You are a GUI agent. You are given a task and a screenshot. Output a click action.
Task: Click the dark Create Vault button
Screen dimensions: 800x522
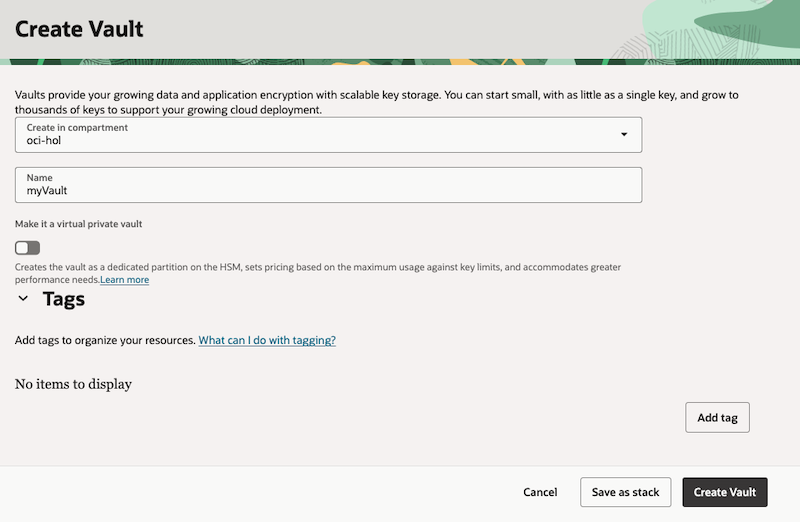(x=725, y=492)
